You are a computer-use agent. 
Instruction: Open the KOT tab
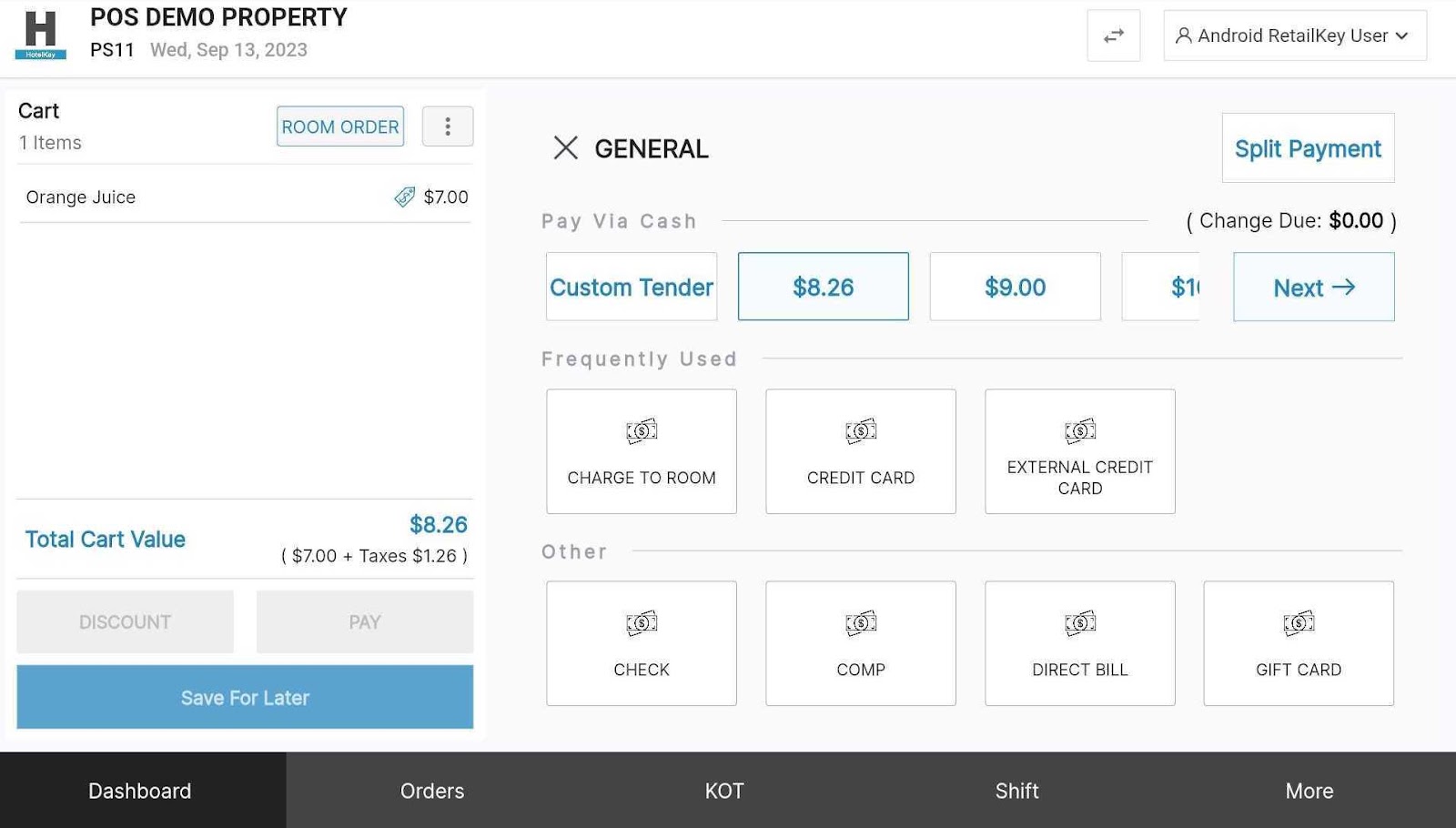click(x=724, y=790)
